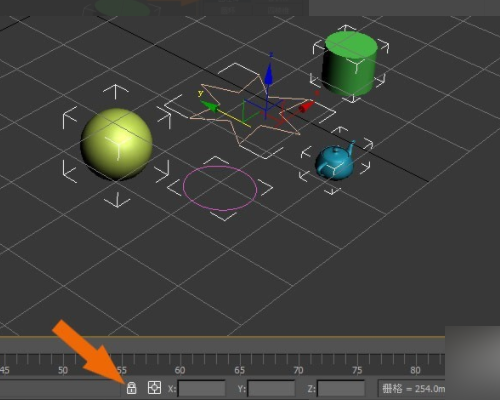The image size is (500, 400).
Task: Select the yellow sphere object
Action: tap(117, 144)
